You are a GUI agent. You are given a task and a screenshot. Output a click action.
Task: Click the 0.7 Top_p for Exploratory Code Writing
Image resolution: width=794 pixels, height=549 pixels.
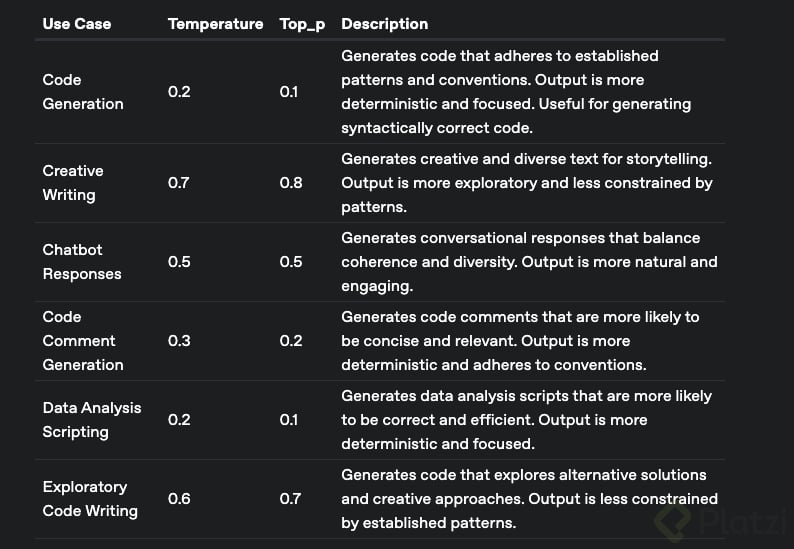(x=290, y=499)
